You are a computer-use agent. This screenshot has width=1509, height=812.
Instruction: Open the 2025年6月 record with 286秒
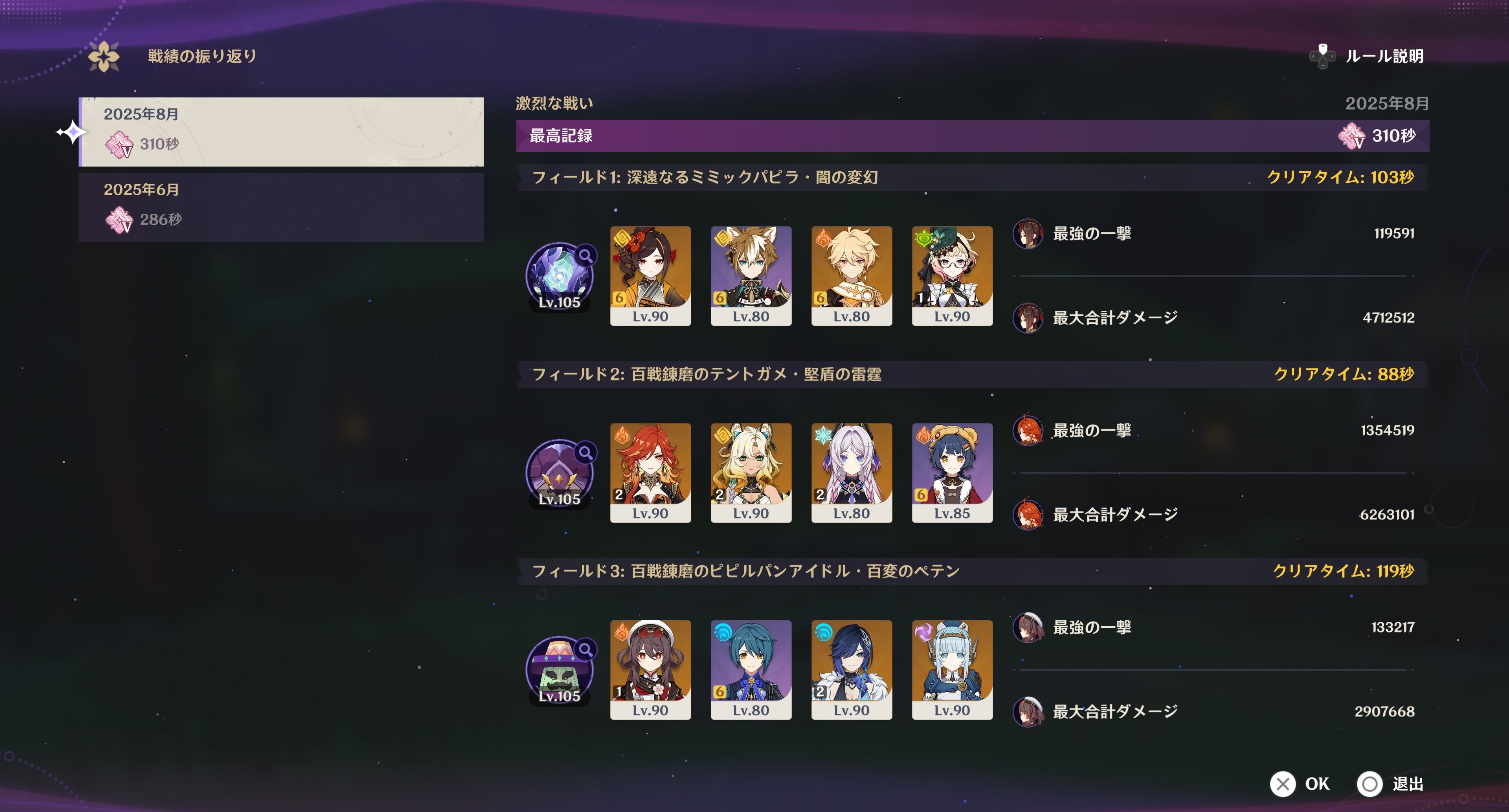pyautogui.click(x=281, y=206)
